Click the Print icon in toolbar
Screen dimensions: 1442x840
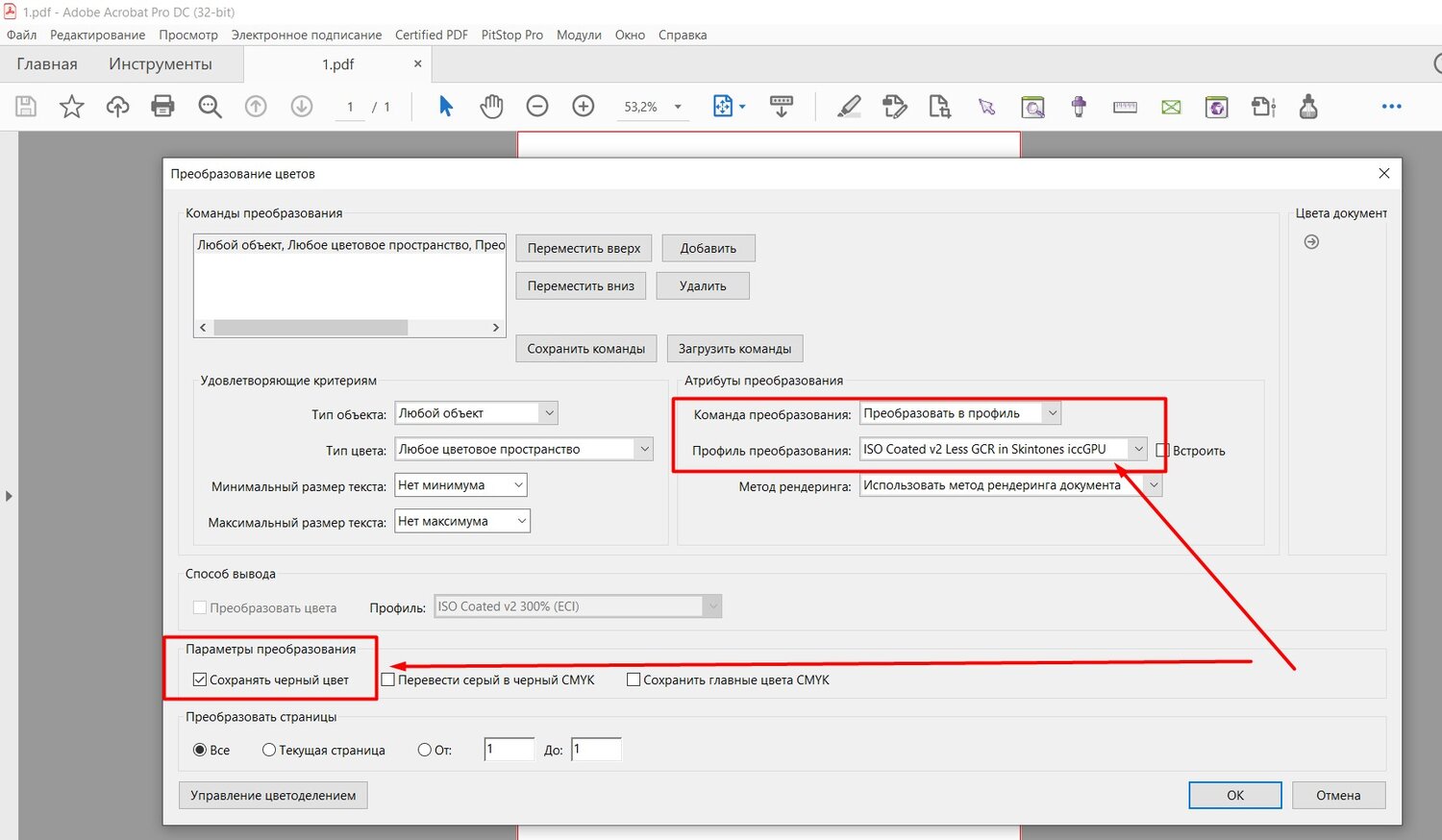click(x=162, y=107)
